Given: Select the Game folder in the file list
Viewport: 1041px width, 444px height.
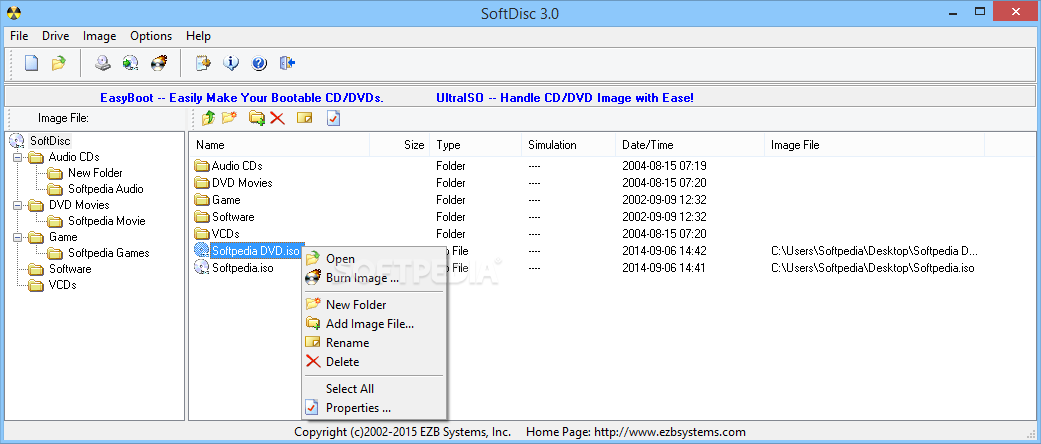Looking at the screenshot, I should click(226, 200).
